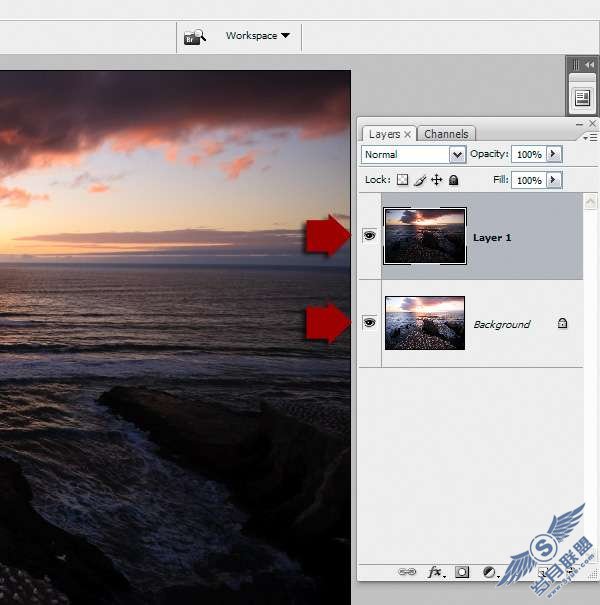Add a layer mask with mask icon
600x605 pixels.
pyautogui.click(x=462, y=572)
